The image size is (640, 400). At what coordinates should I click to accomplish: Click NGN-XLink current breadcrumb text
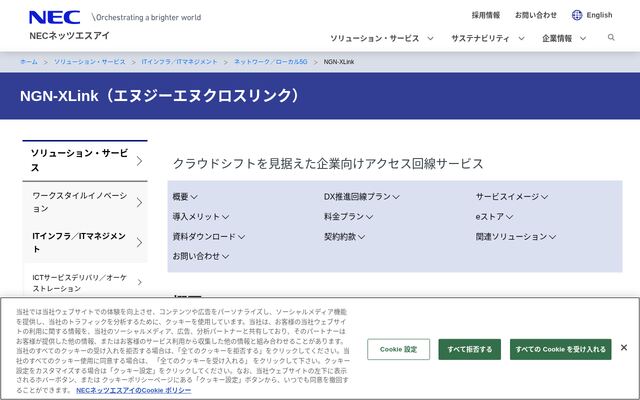click(339, 62)
